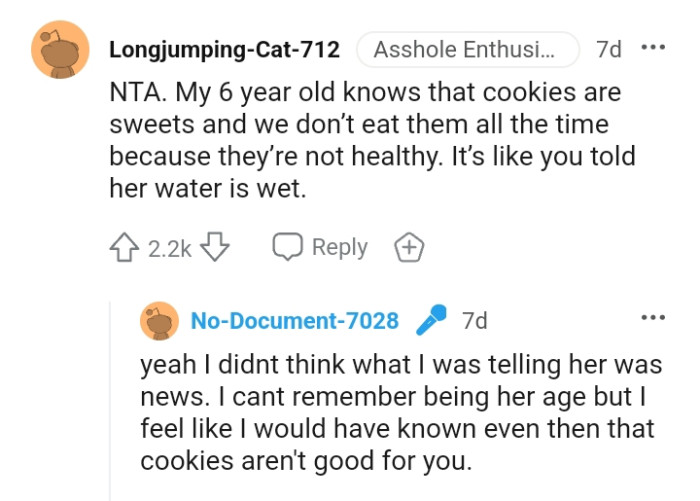Click the reply text about cookies
The height and width of the screenshot is (501, 700).
coord(401,412)
